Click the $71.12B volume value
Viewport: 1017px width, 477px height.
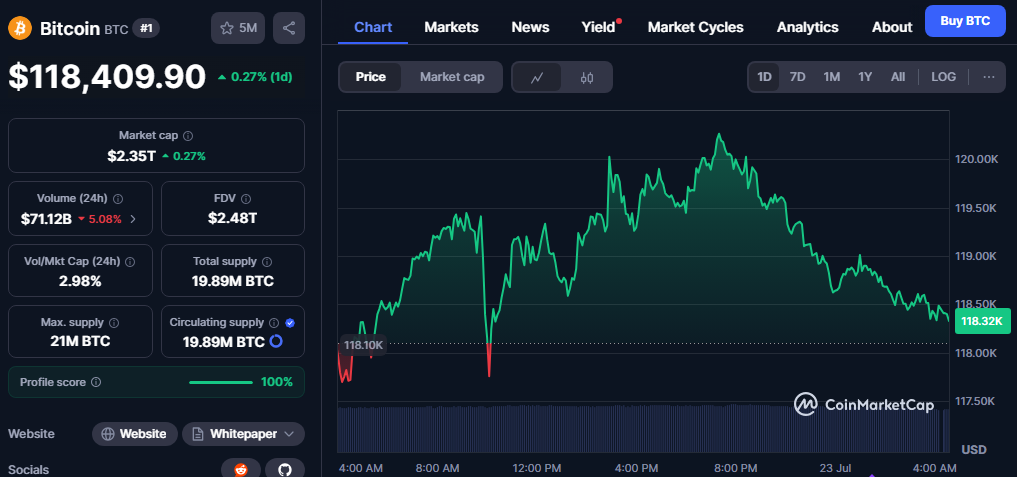click(x=46, y=219)
